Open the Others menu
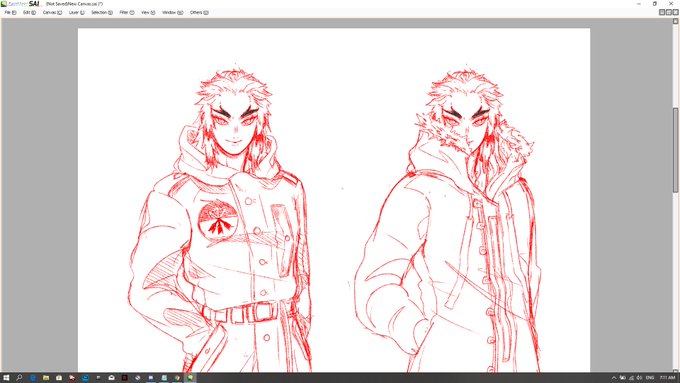This screenshot has height=383, width=680. (199, 13)
